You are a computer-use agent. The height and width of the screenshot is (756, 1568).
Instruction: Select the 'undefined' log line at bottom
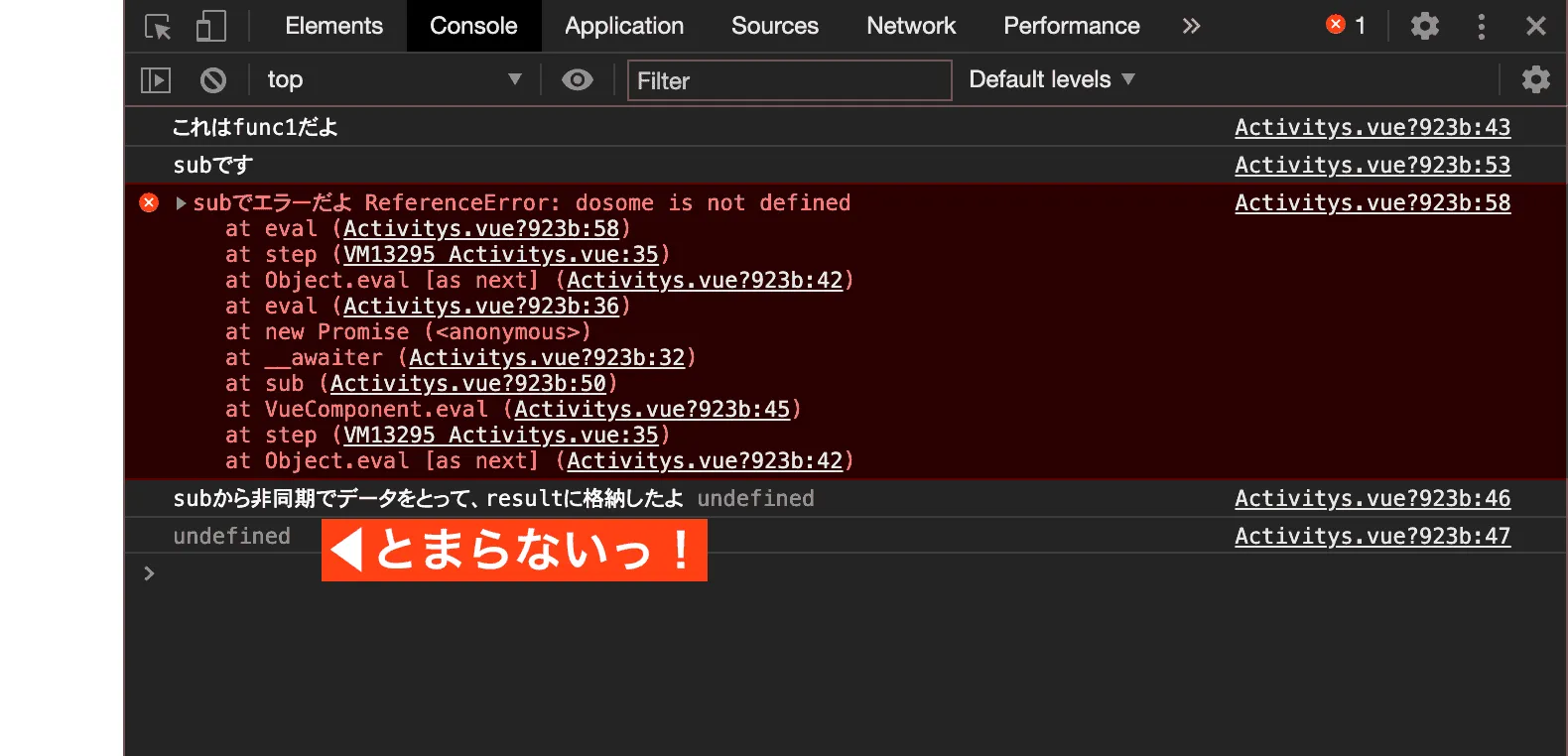pyautogui.click(x=232, y=536)
